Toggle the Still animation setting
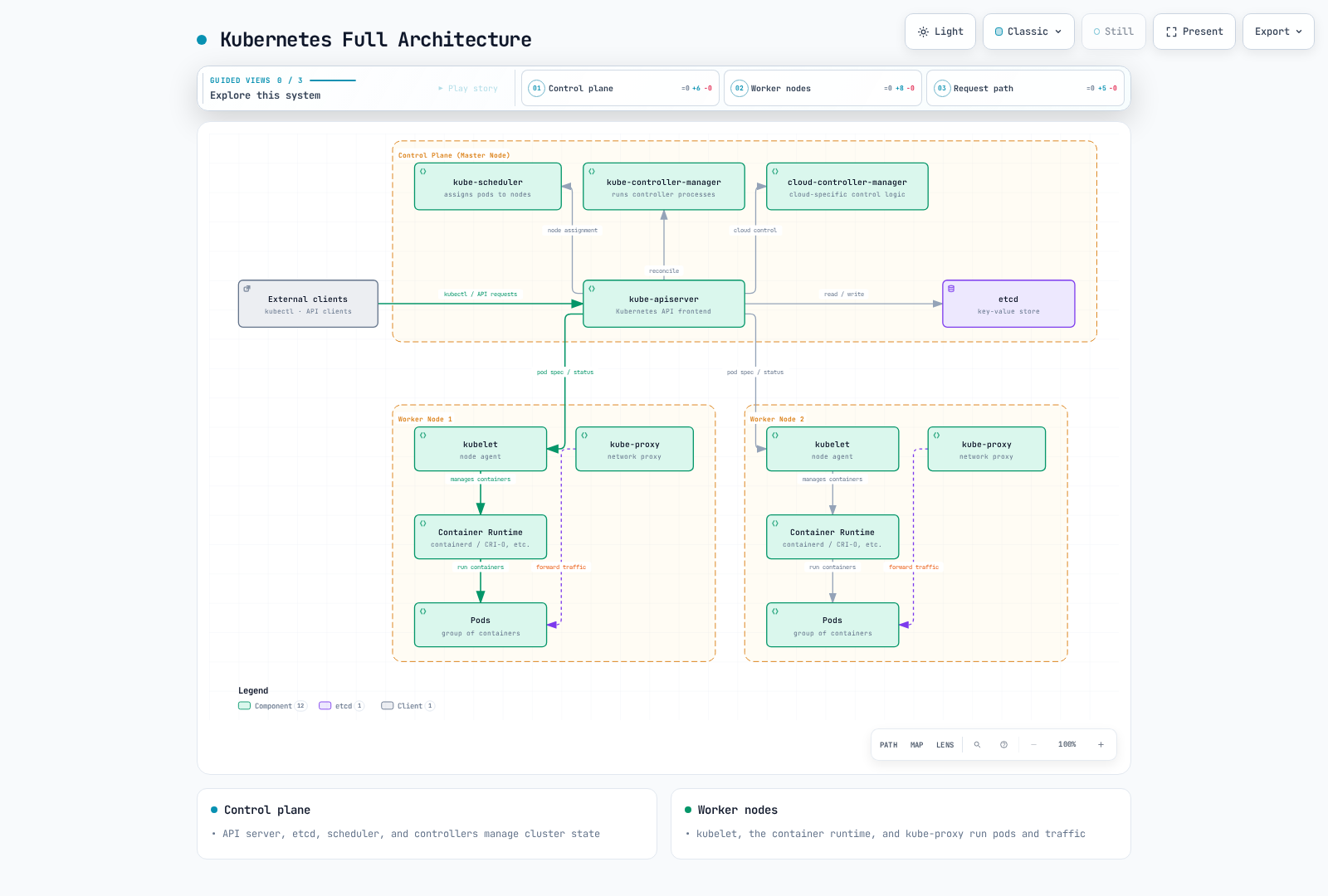1328x896 pixels. [x=1114, y=32]
